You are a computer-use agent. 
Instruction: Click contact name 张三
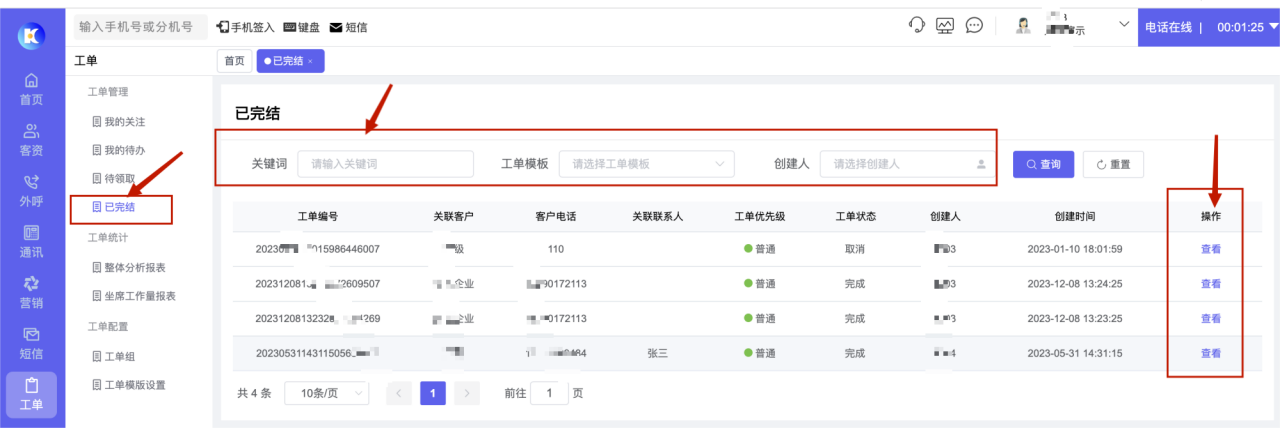click(658, 354)
